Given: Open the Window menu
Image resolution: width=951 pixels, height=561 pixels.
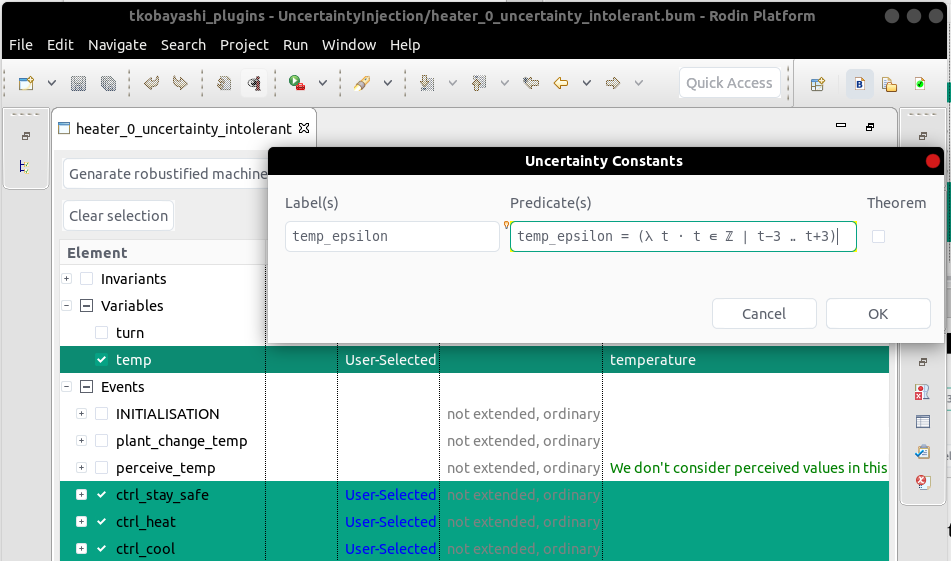Looking at the screenshot, I should click(349, 45).
